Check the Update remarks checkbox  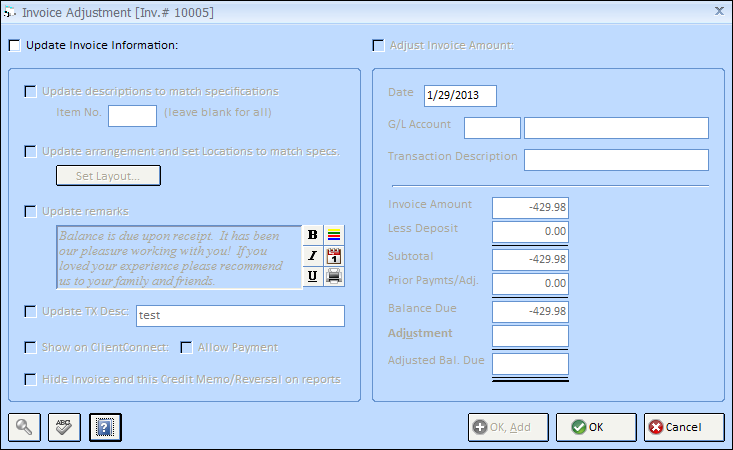pyautogui.click(x=30, y=212)
